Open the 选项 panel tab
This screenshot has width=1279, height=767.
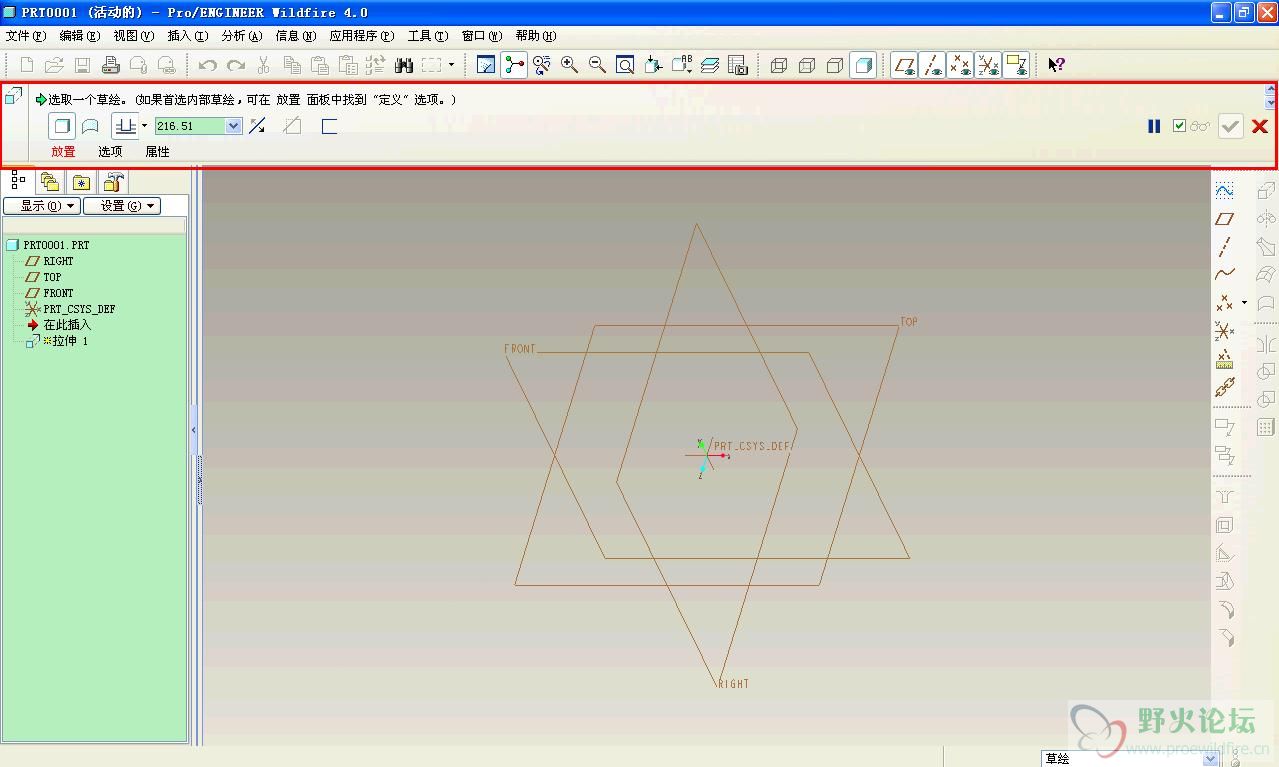[x=110, y=152]
